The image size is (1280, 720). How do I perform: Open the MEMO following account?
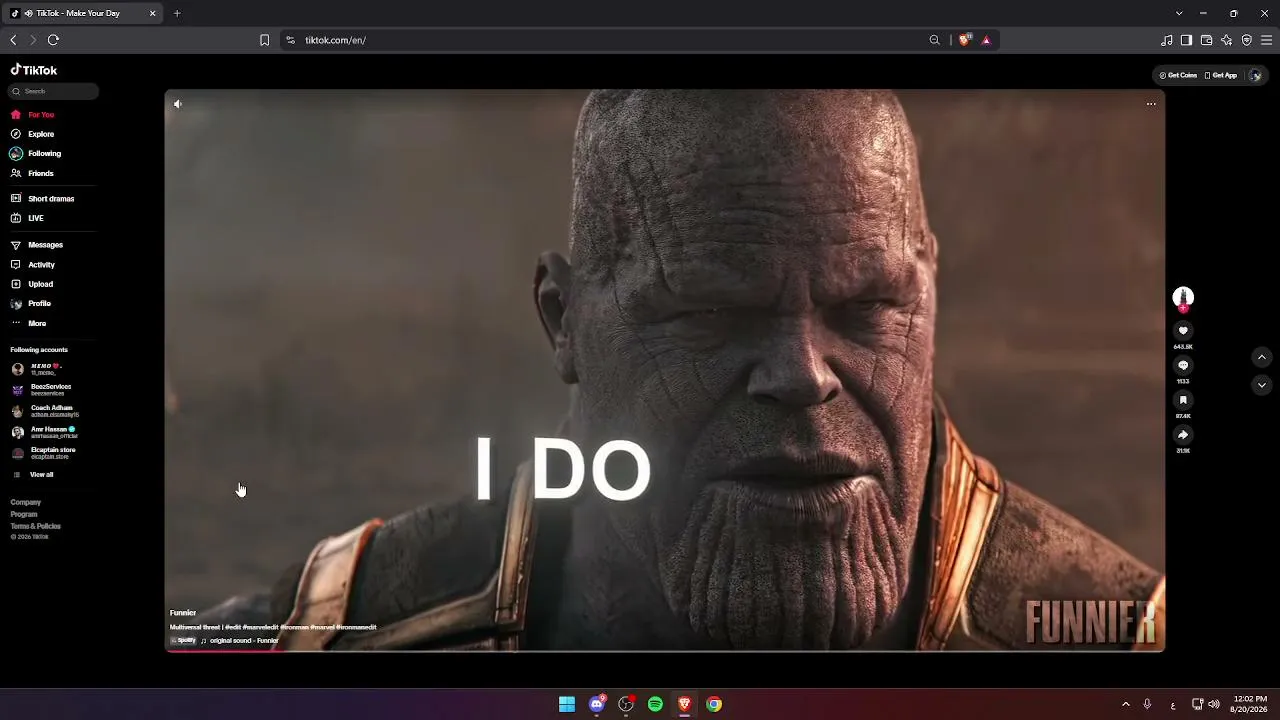click(36, 369)
